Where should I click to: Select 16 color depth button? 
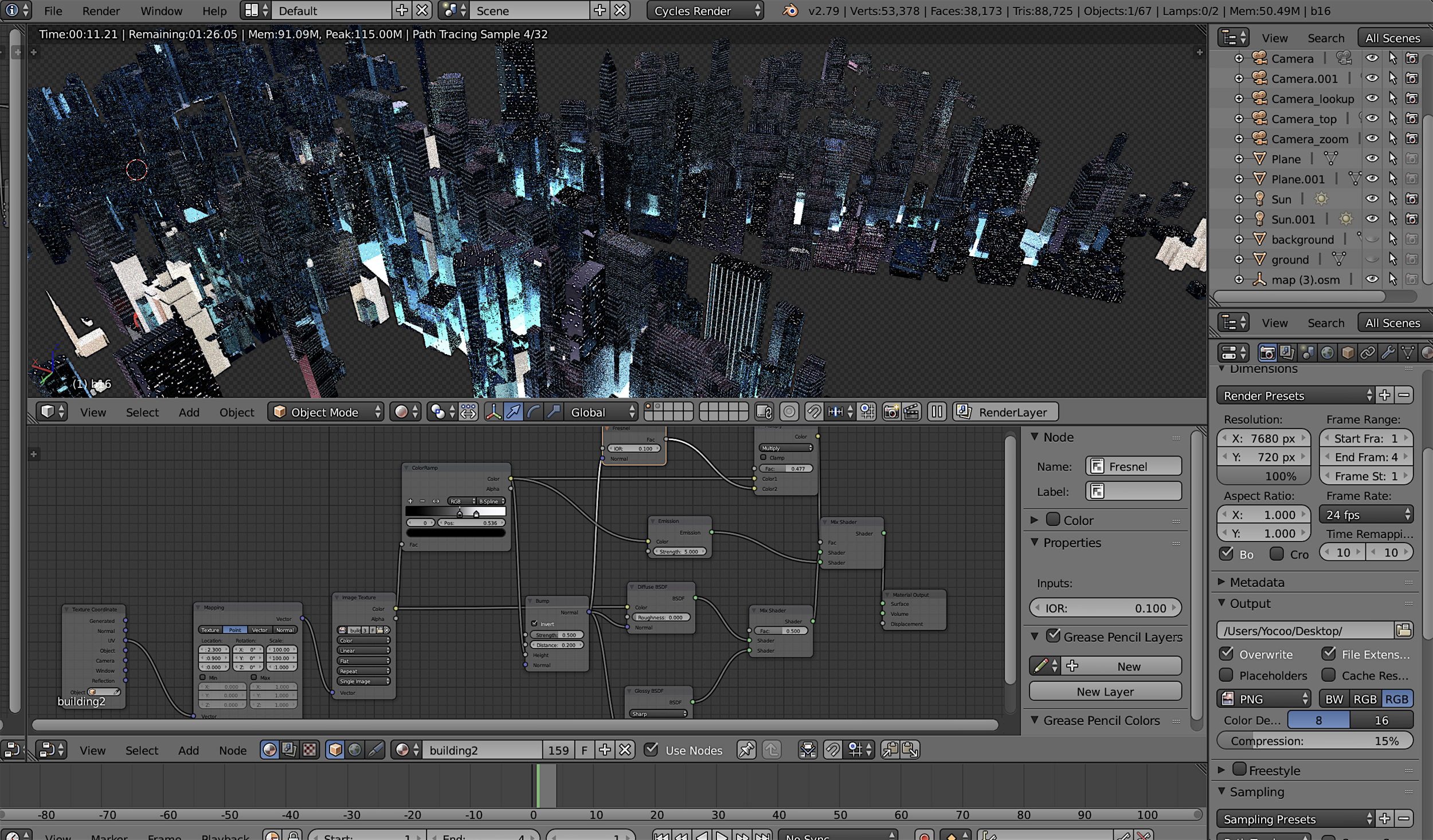pyautogui.click(x=1381, y=720)
